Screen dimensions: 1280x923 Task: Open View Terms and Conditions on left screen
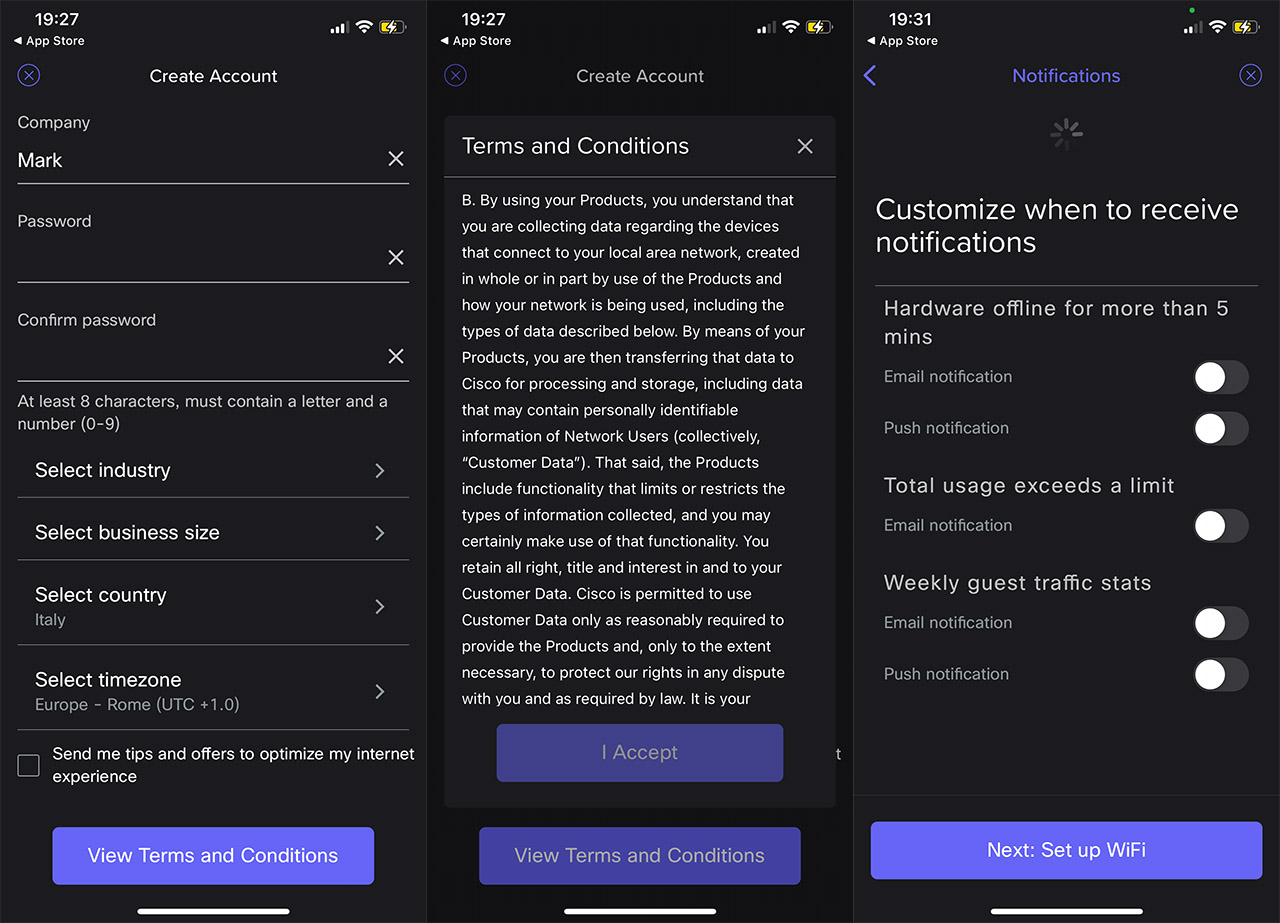click(x=213, y=856)
